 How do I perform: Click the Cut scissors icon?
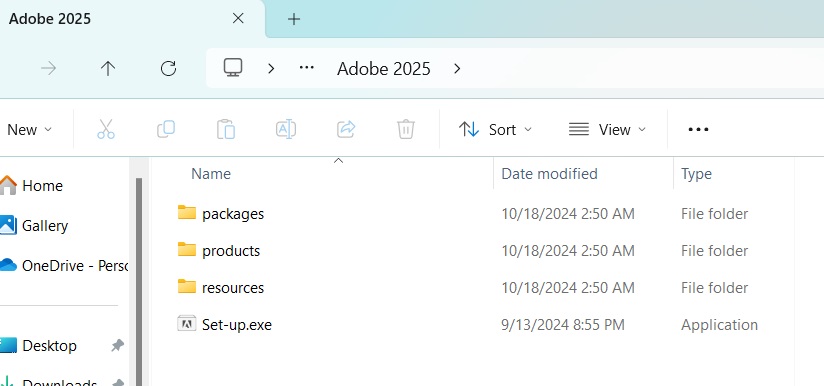[x=106, y=129]
